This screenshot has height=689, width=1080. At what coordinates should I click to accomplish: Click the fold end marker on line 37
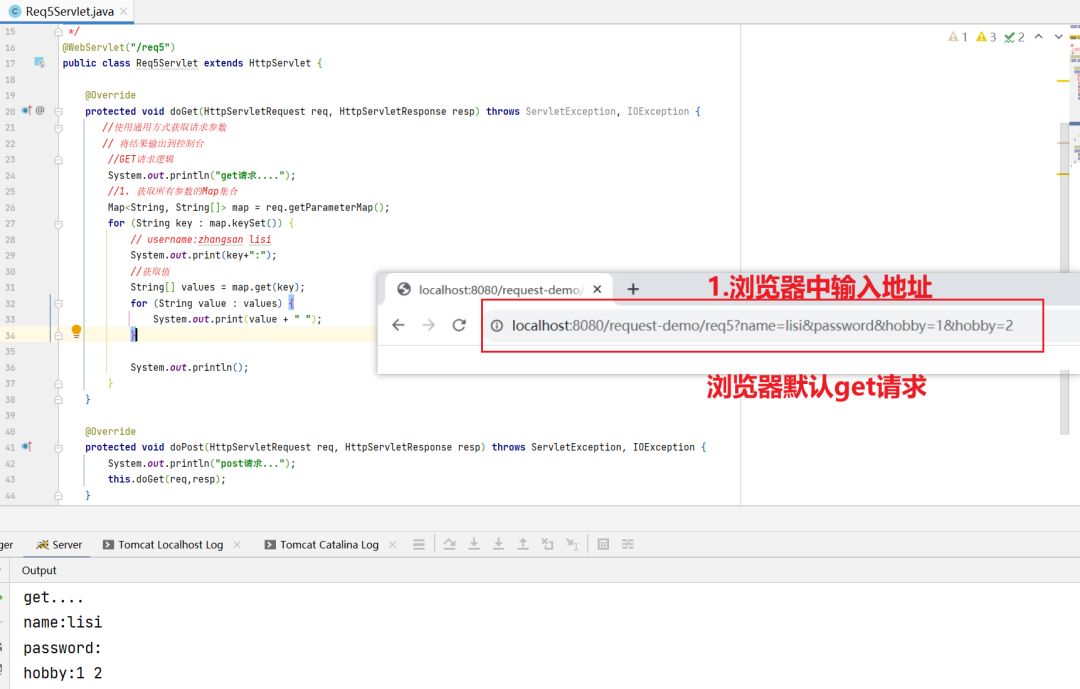click(x=59, y=384)
